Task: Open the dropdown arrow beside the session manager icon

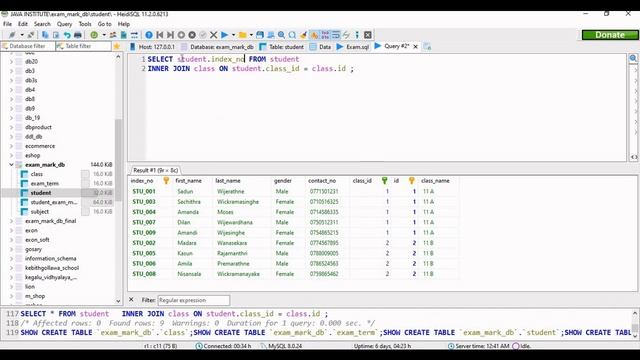Action: click(22, 35)
